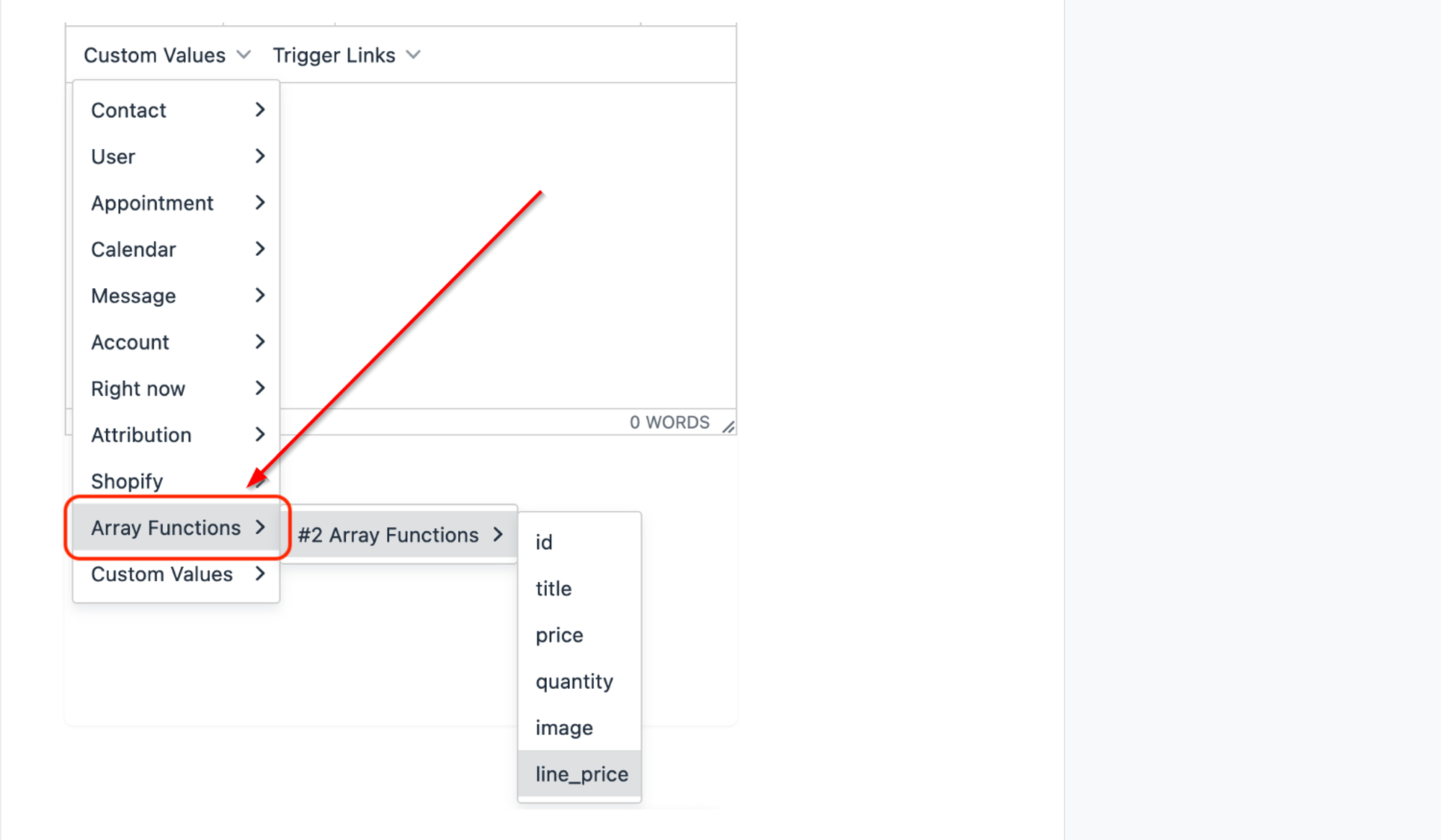Expand #2 Array Functions submenu
The height and width of the screenshot is (840, 1441).
coord(400,535)
